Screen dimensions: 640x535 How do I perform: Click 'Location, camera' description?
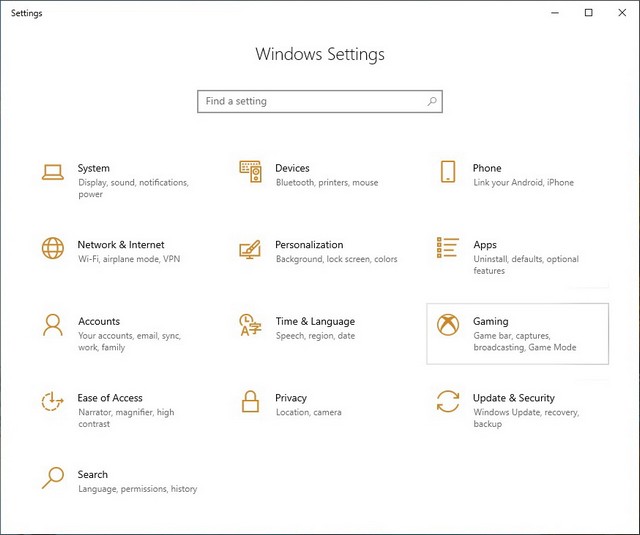[309, 412]
